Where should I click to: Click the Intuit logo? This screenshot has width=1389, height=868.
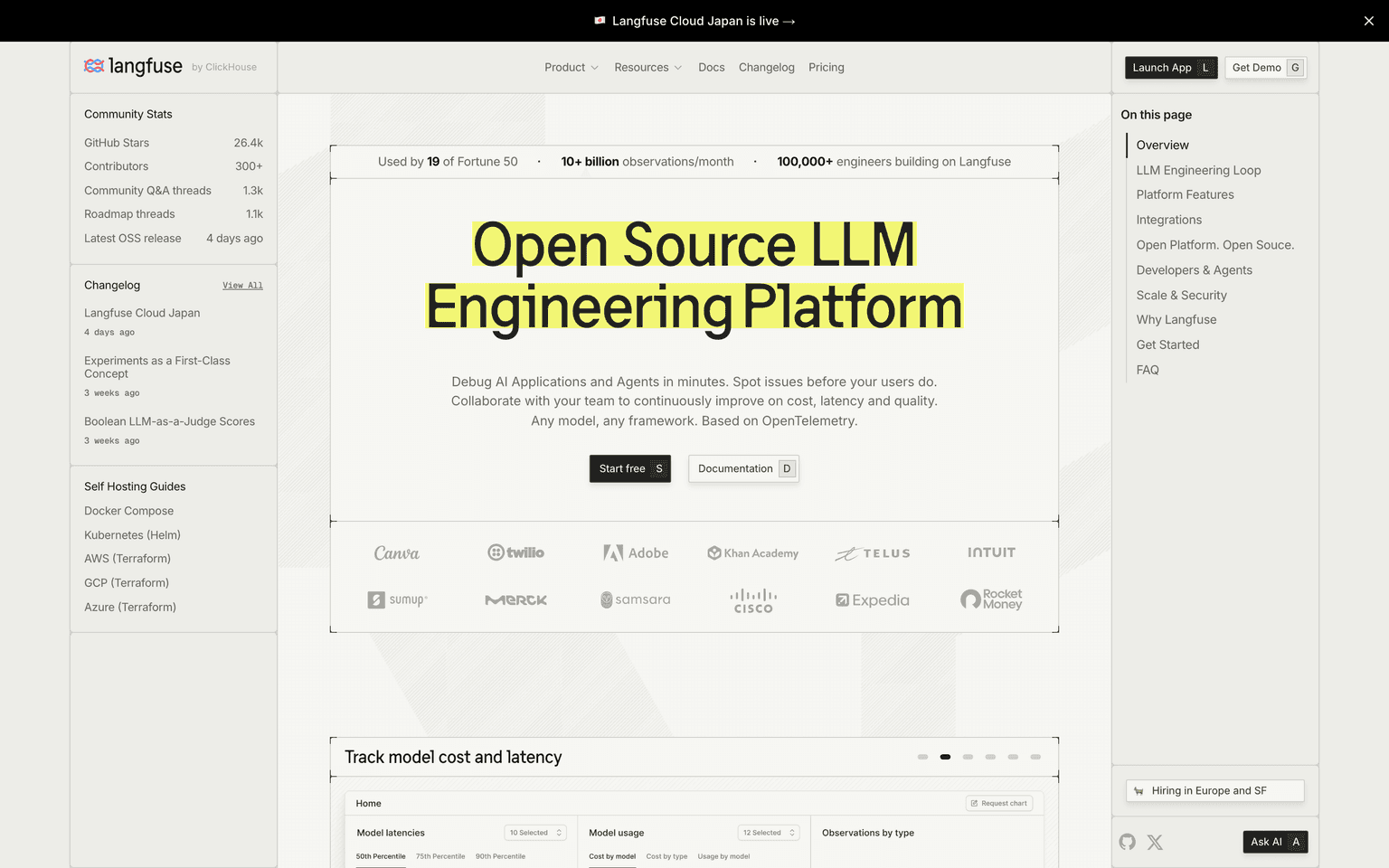pyautogui.click(x=991, y=552)
